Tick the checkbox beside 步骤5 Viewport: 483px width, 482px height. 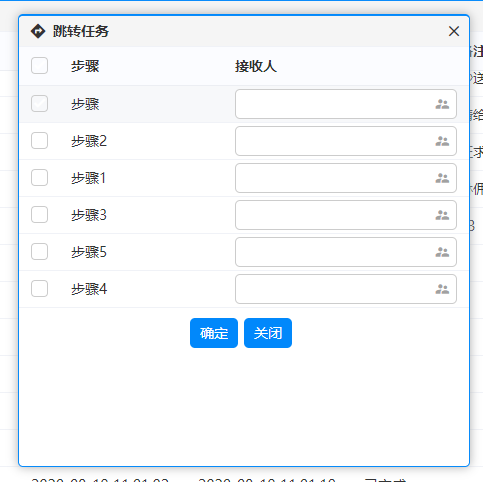[x=39, y=252]
